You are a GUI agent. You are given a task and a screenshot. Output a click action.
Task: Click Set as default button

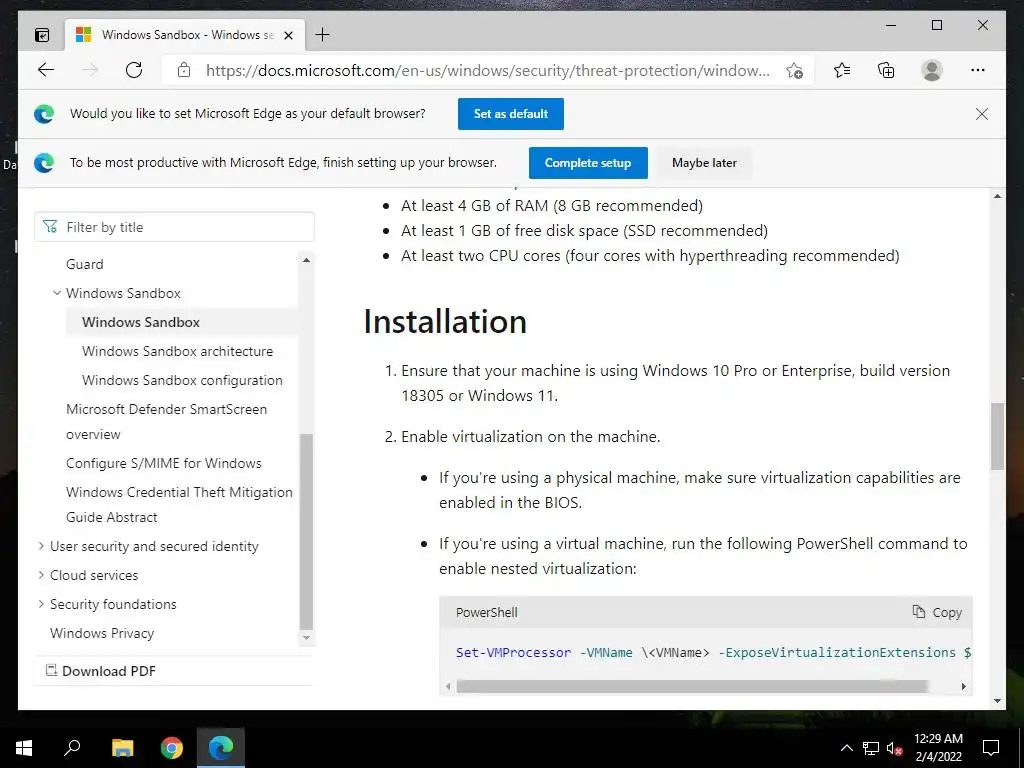pyautogui.click(x=511, y=114)
